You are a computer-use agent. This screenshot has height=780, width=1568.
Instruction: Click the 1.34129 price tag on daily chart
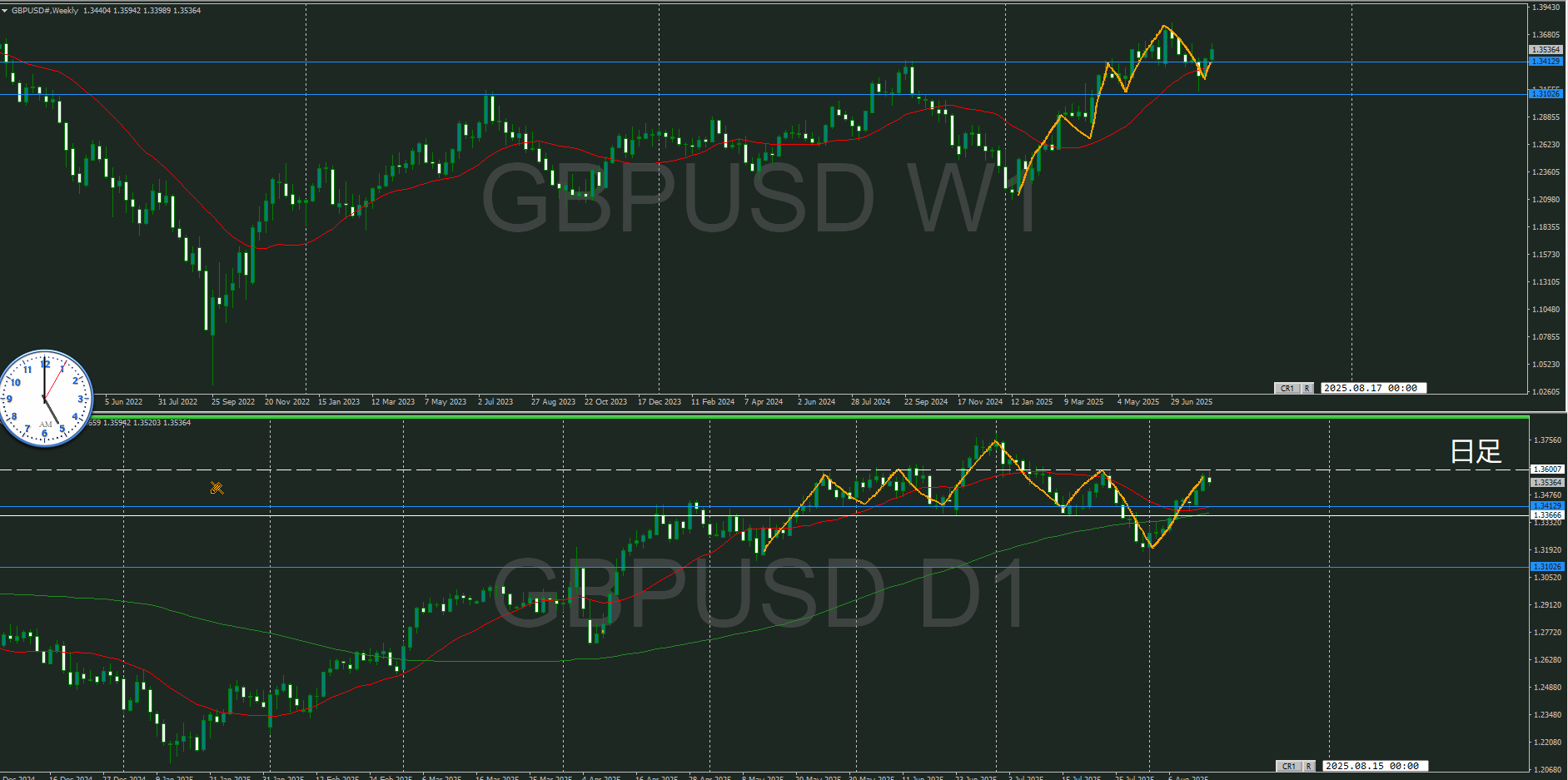point(1548,506)
